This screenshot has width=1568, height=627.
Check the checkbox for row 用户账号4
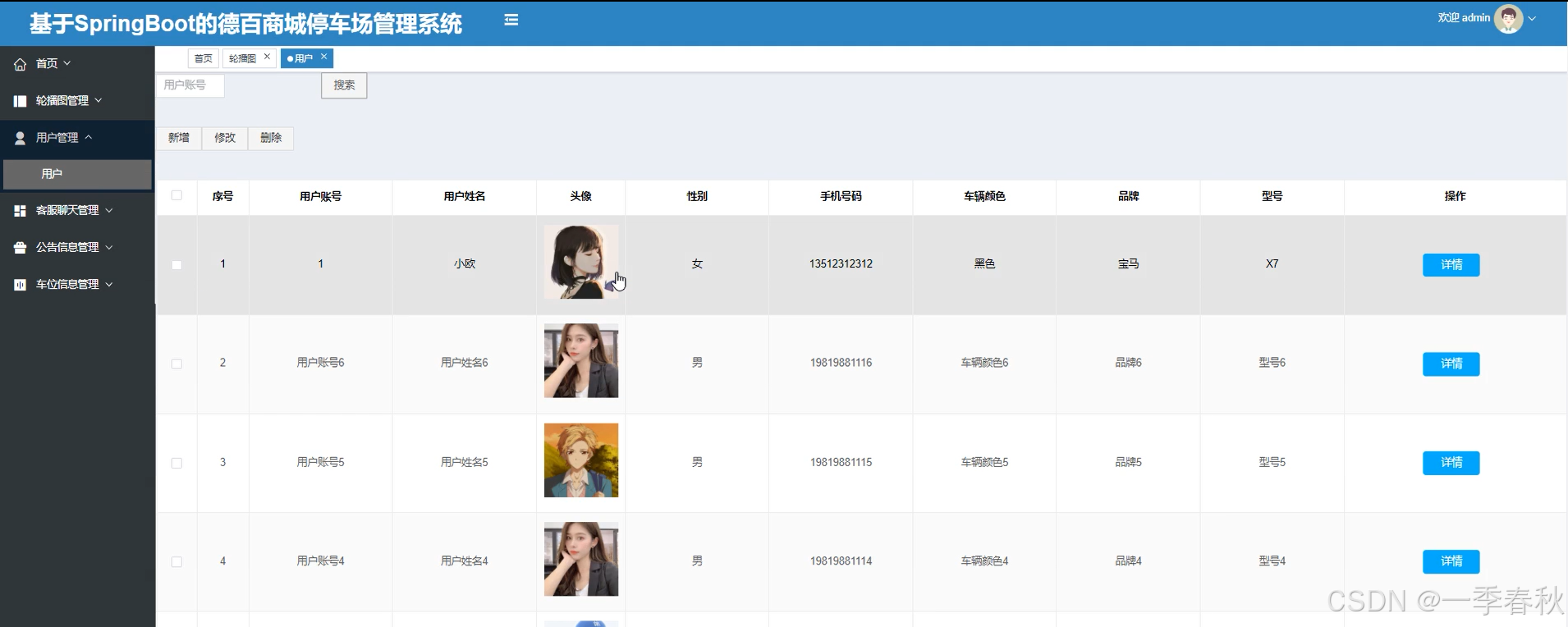click(x=177, y=562)
